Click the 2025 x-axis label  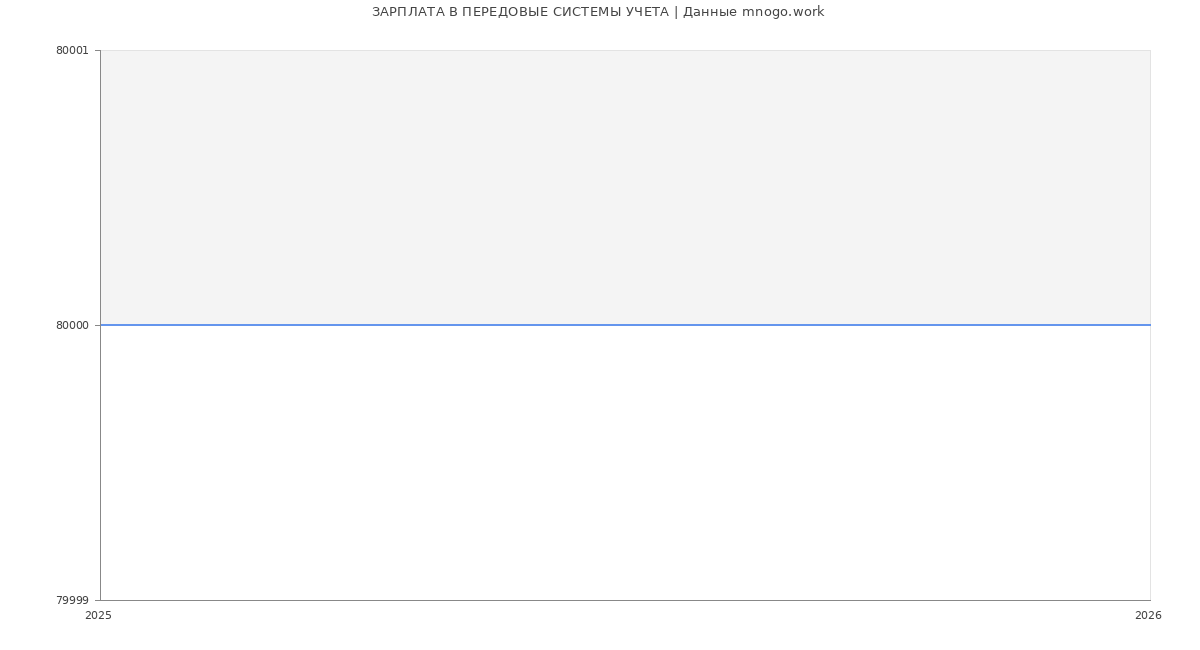point(99,615)
